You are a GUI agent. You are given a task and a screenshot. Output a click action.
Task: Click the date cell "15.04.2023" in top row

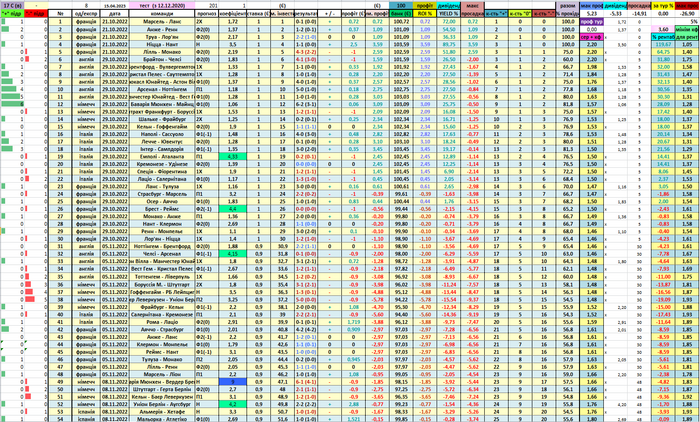pos(115,6)
